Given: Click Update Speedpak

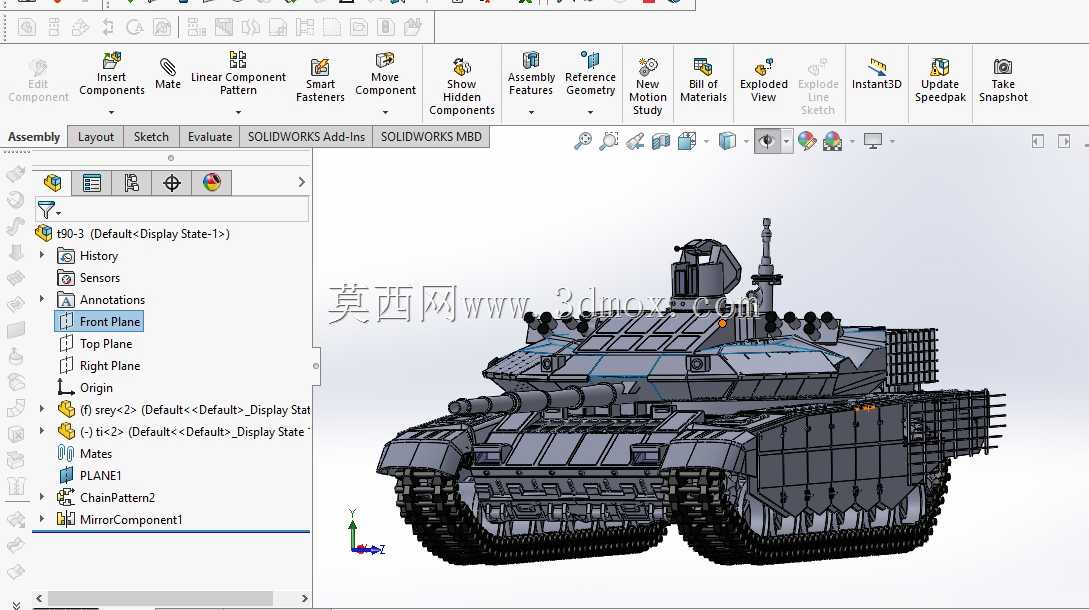Looking at the screenshot, I should (x=940, y=80).
